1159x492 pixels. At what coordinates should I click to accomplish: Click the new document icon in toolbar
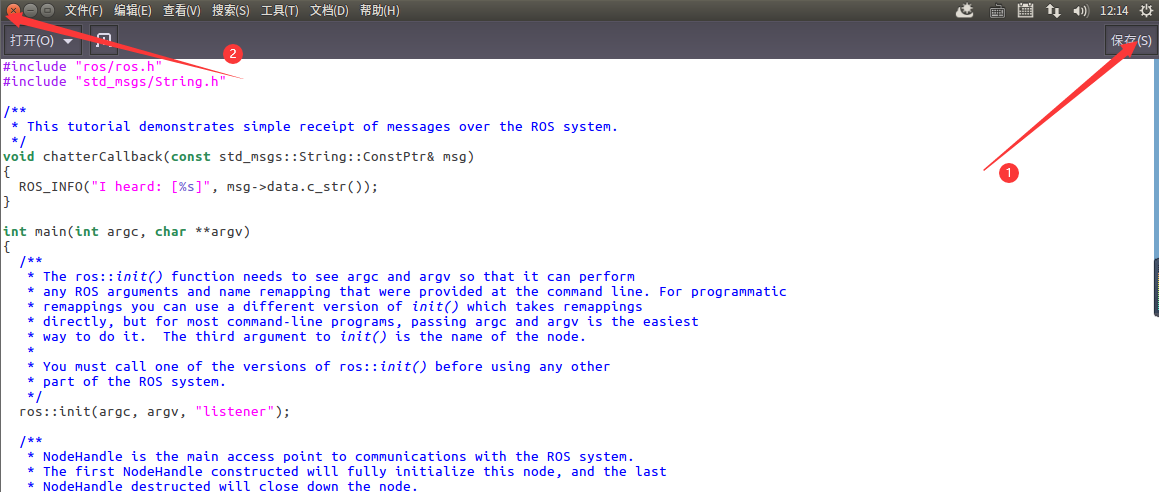pos(104,40)
